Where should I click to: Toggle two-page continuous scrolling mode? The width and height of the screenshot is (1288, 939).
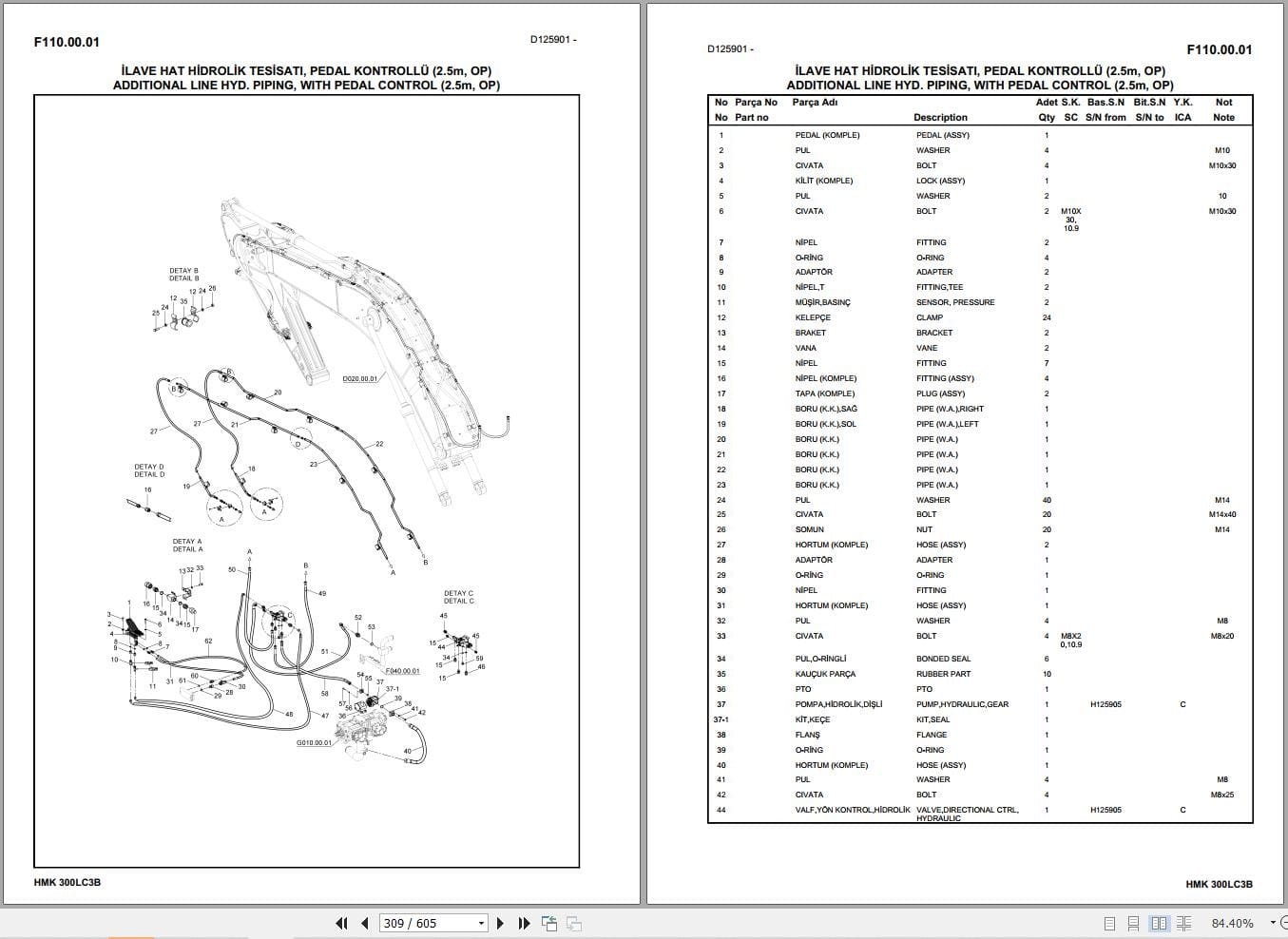[x=1183, y=923]
